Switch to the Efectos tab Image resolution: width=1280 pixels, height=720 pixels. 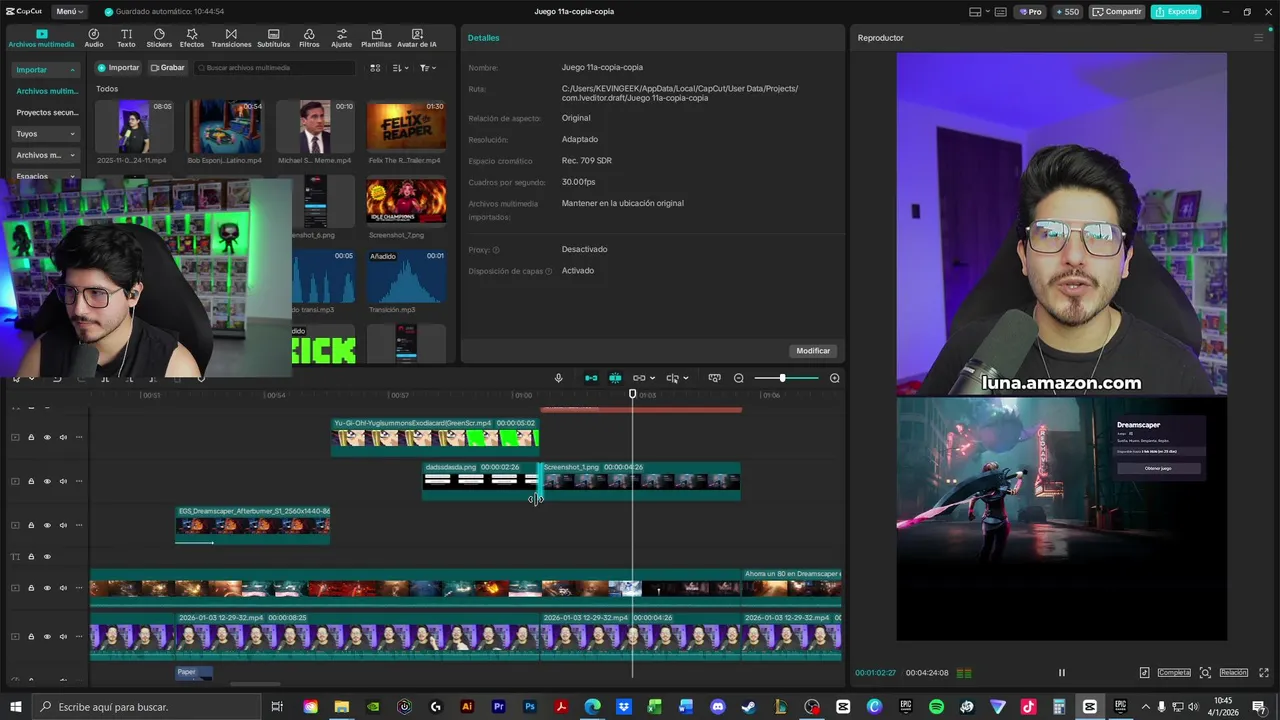192,38
